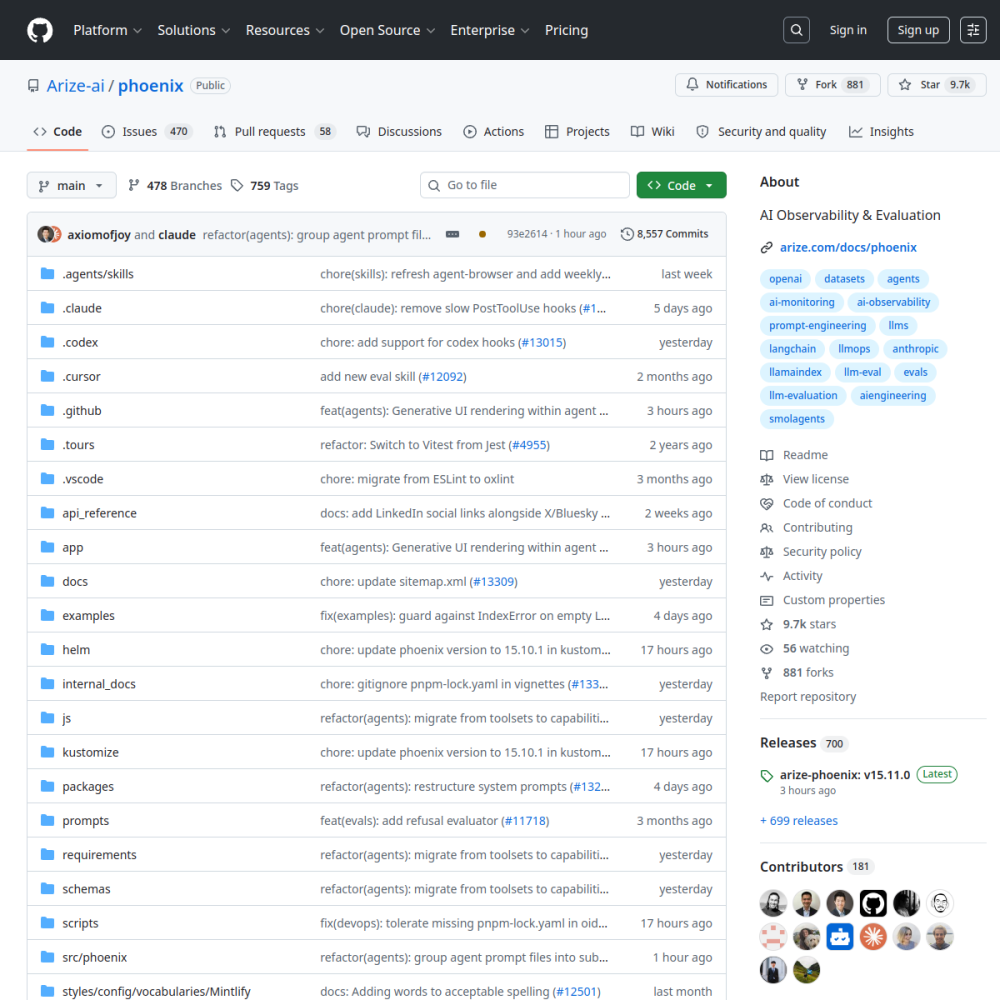This screenshot has height=1000, width=1000.
Task: Click the fork icon in Fork button
Action: (802, 84)
